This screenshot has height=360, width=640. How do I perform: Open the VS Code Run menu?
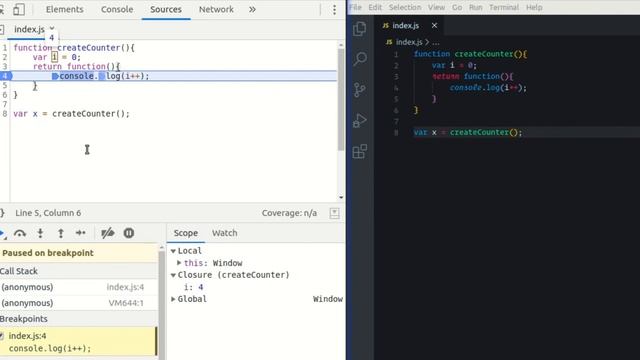pyautogui.click(x=476, y=7)
